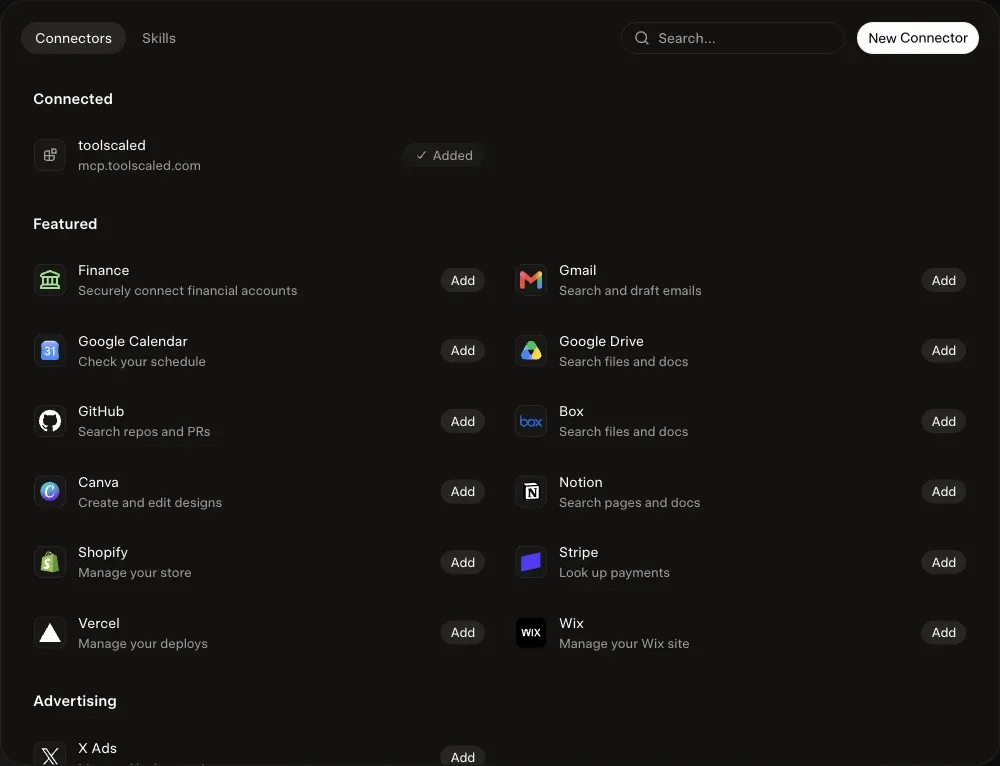Focus the Search input field
Viewport: 1000px width, 766px height.
[x=733, y=38]
